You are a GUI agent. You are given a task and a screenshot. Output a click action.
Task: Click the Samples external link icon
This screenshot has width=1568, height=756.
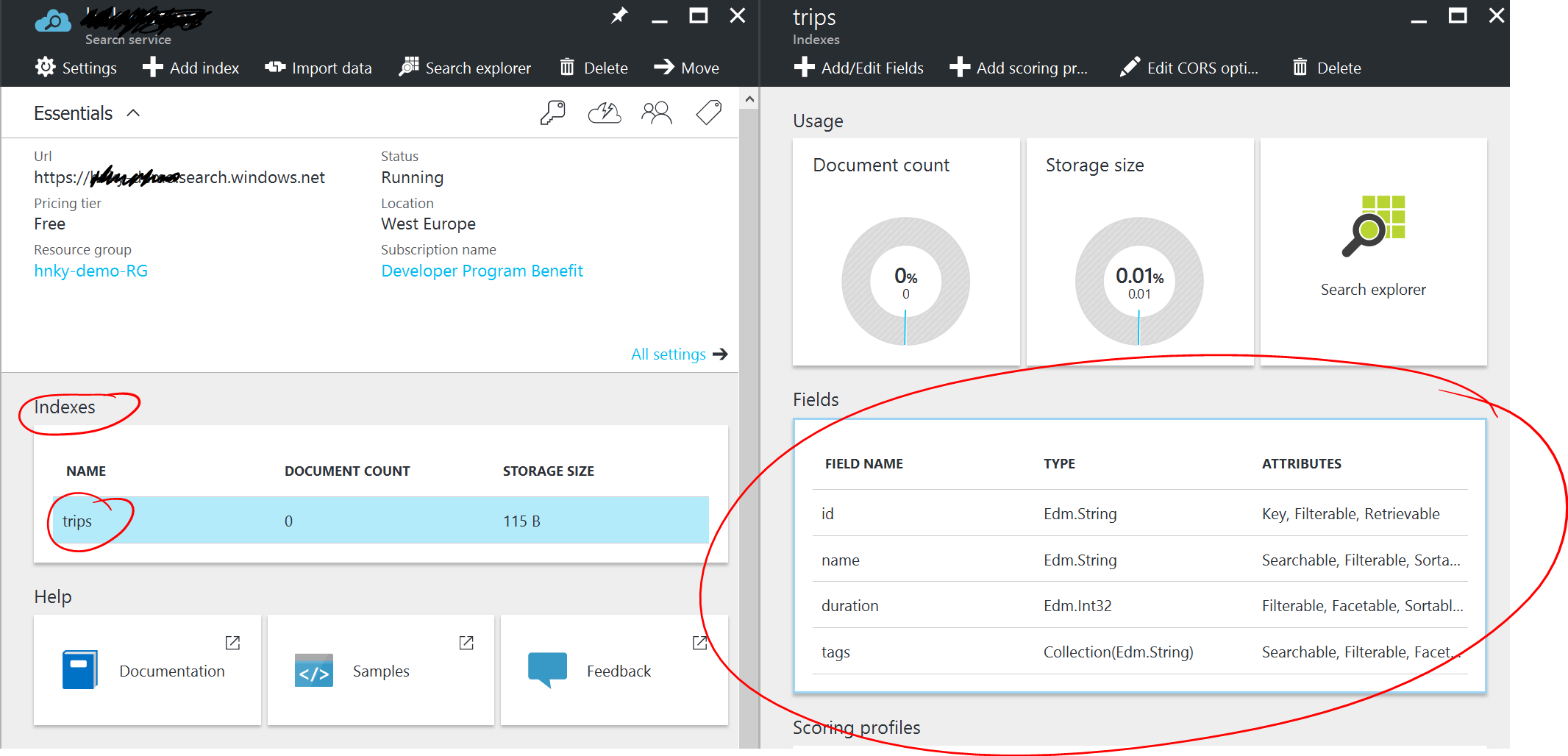pyautogui.click(x=466, y=643)
